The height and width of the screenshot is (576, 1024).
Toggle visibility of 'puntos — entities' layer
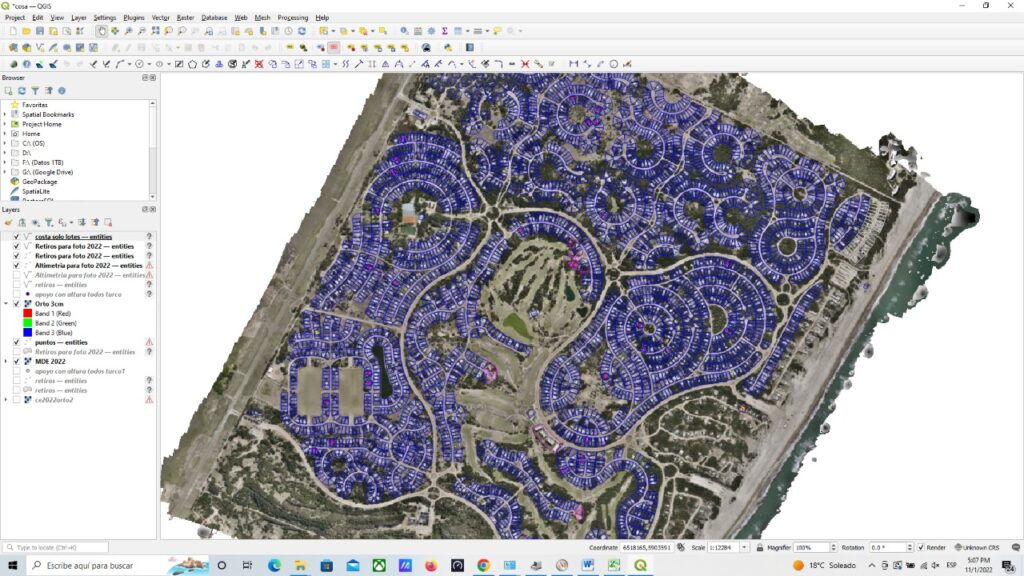tap(16, 342)
